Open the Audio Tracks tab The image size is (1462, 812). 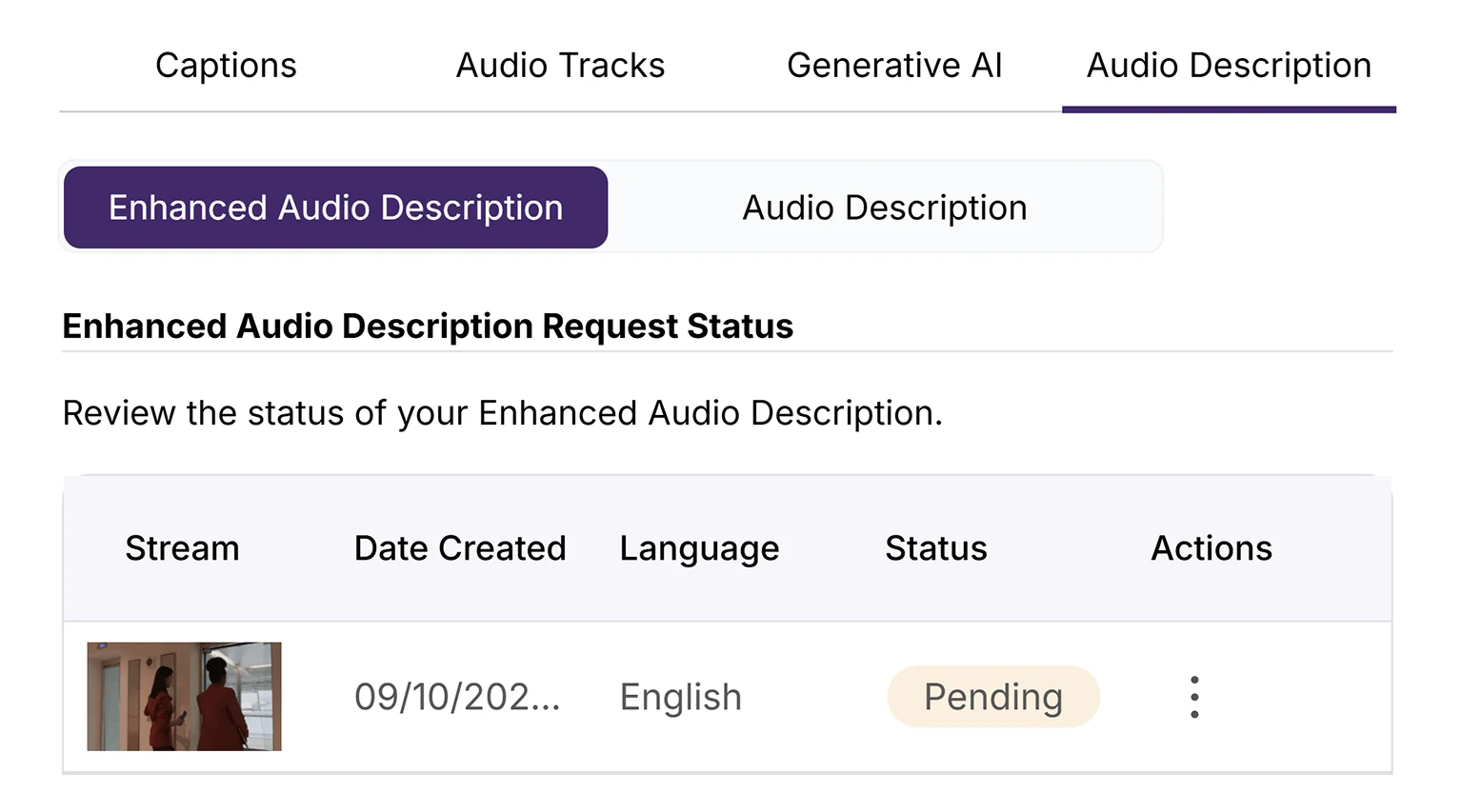tap(560, 66)
